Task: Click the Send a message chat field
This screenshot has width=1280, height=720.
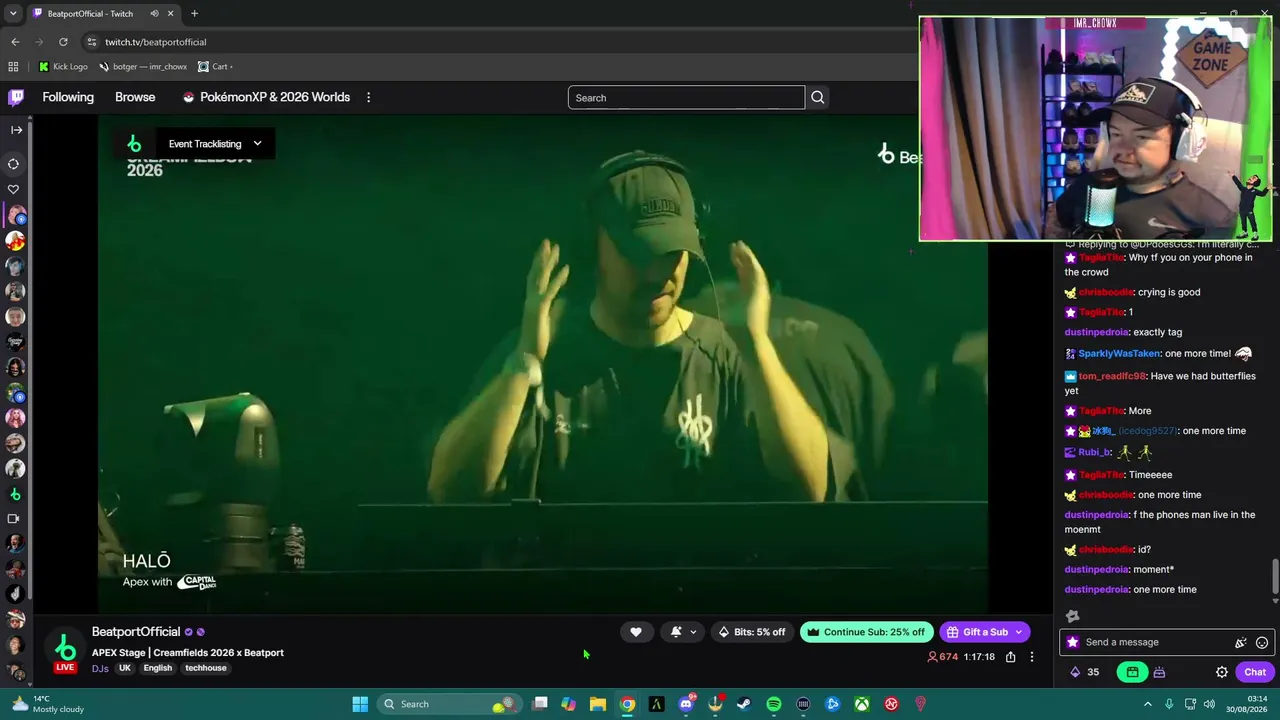Action: pos(1156,642)
